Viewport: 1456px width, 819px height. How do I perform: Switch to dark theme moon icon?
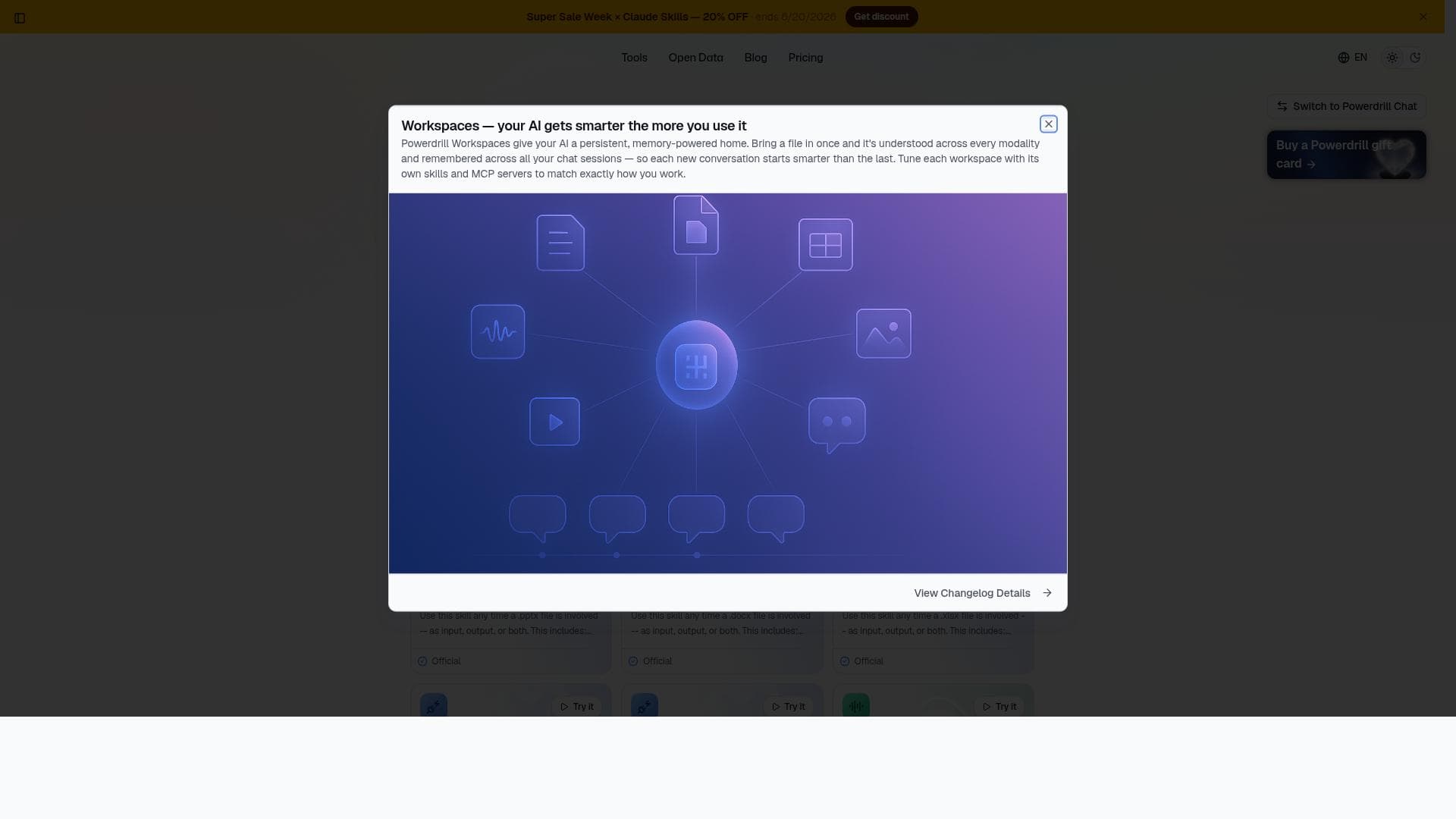(x=1415, y=58)
